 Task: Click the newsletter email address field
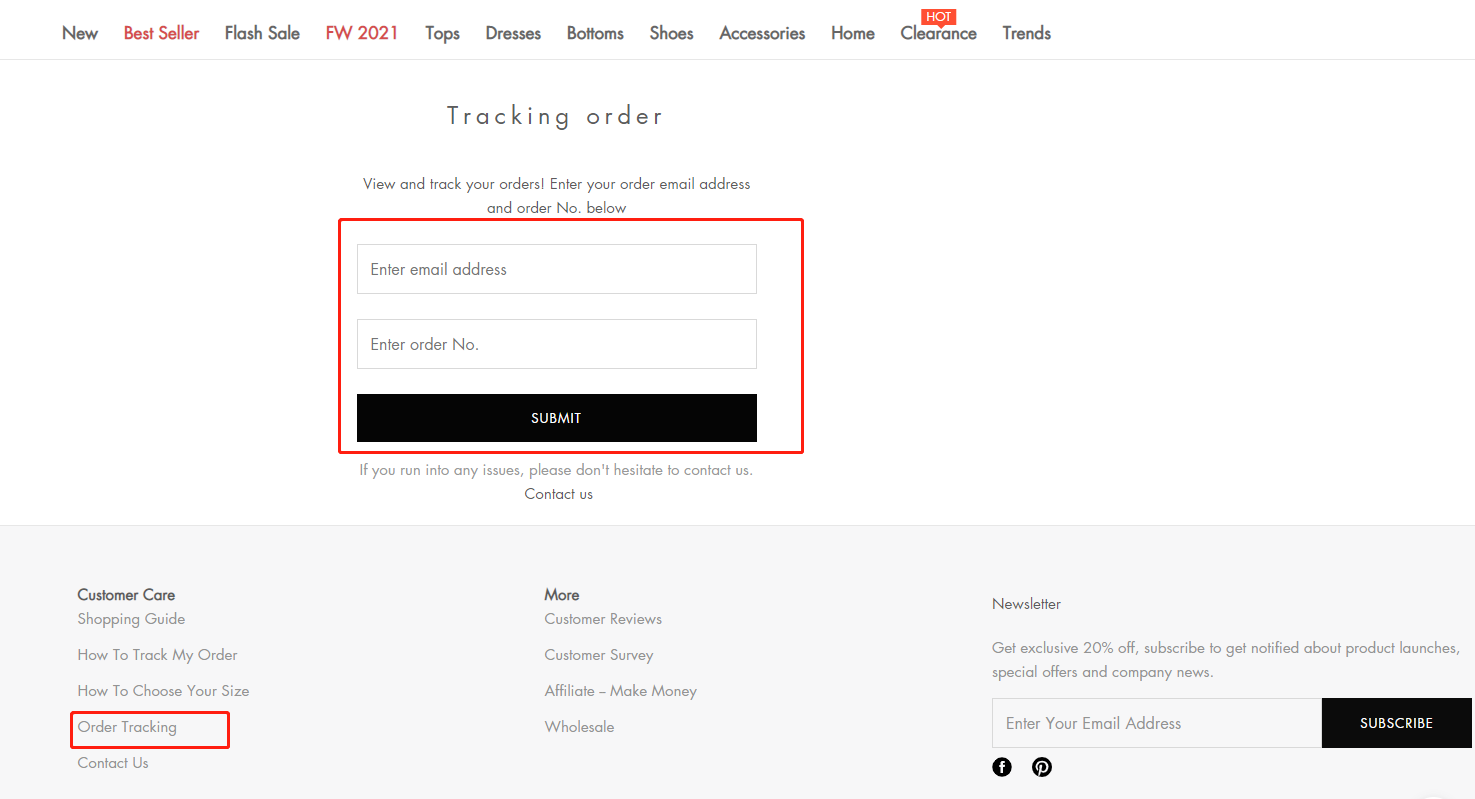pyautogui.click(x=1157, y=723)
